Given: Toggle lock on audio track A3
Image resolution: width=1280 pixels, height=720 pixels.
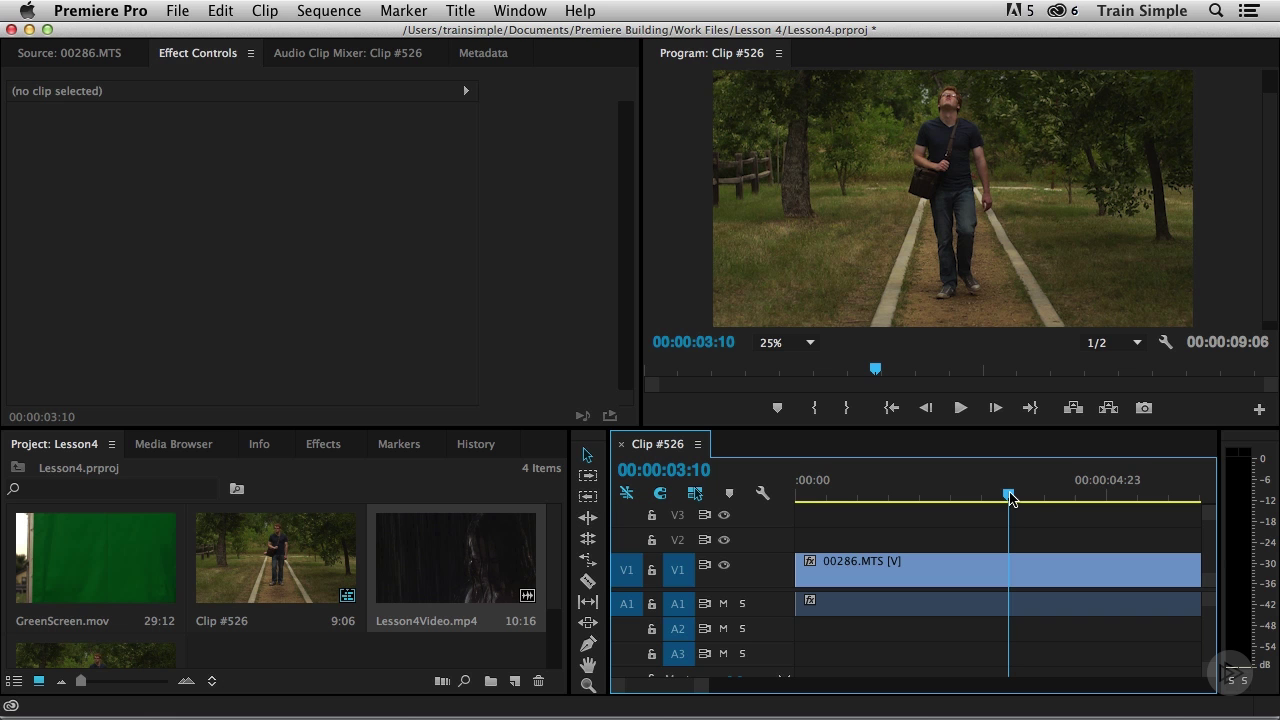Looking at the screenshot, I should (651, 654).
